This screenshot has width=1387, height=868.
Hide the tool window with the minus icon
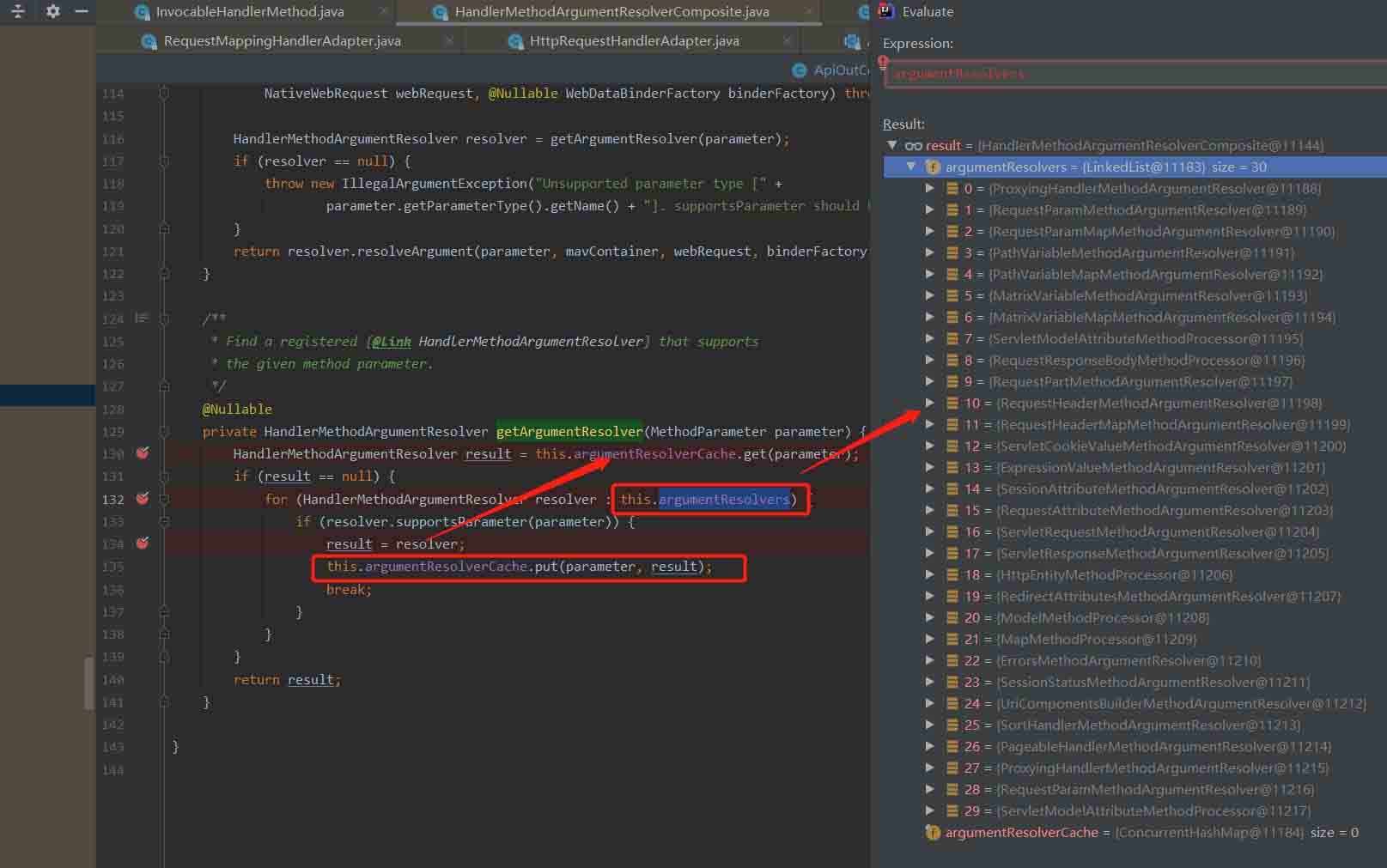pos(82,11)
